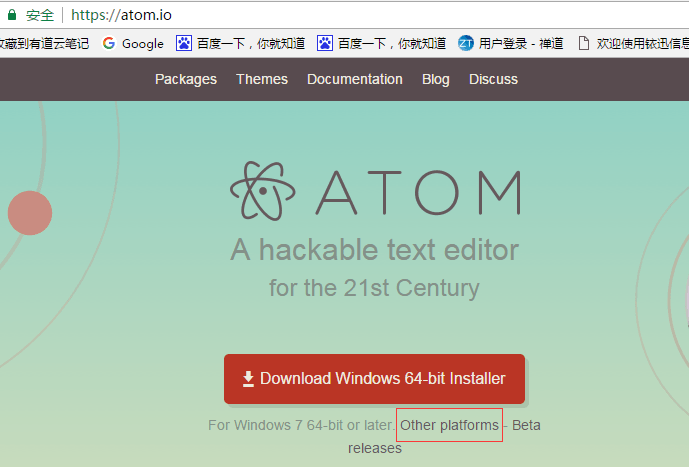Viewport: 689px width, 467px height.
Task: Open the Themes nav item
Action: click(262, 79)
